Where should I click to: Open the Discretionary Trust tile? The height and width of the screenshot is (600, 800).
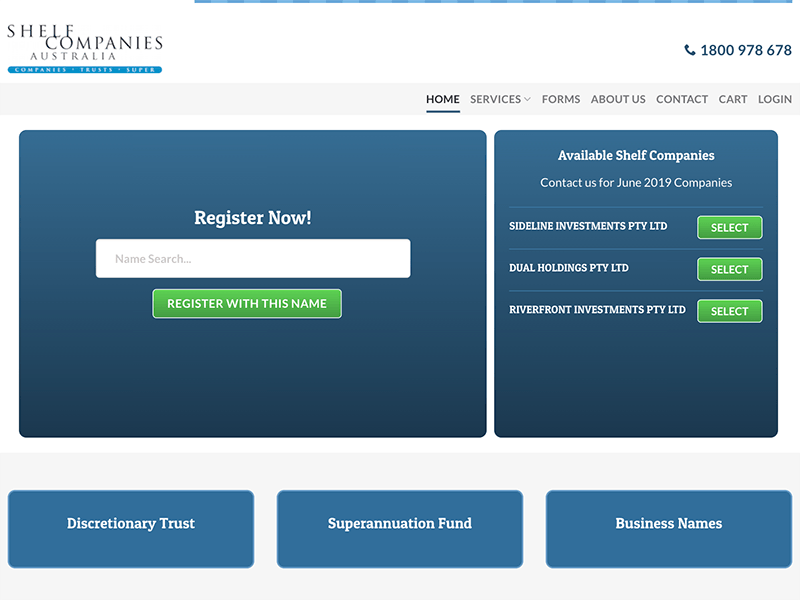pyautogui.click(x=131, y=524)
